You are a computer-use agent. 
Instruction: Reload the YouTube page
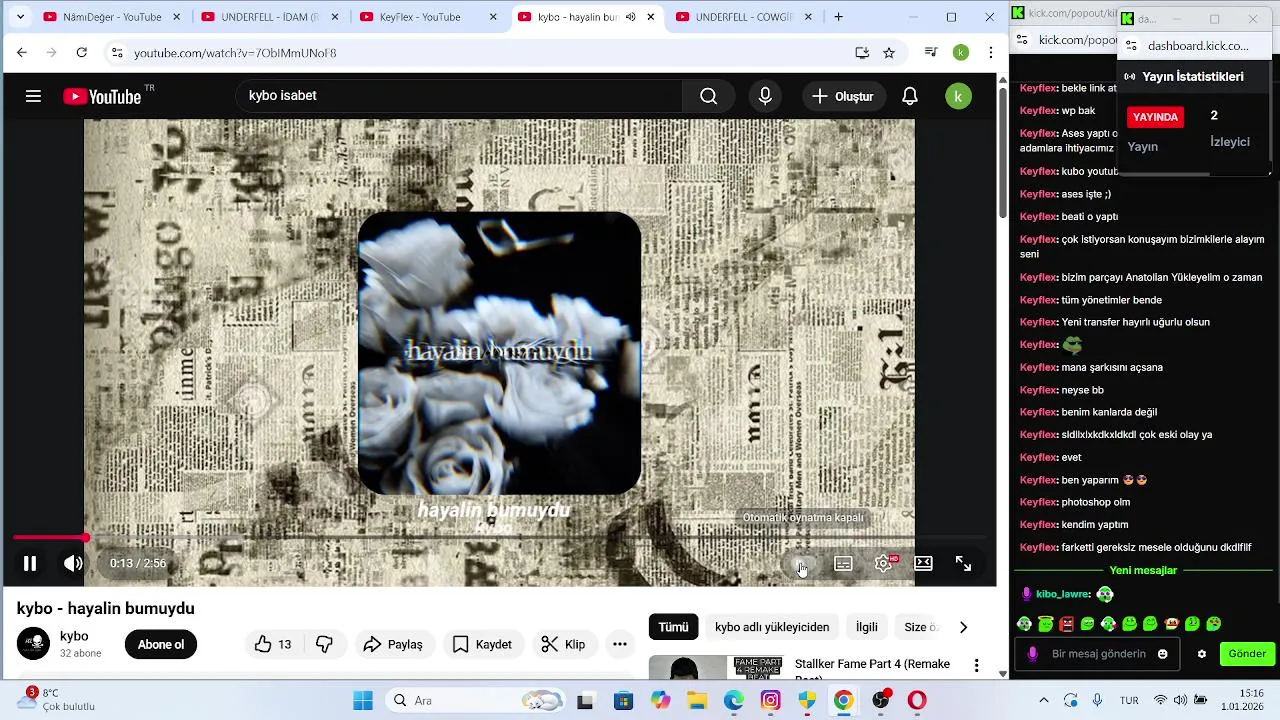[82, 53]
